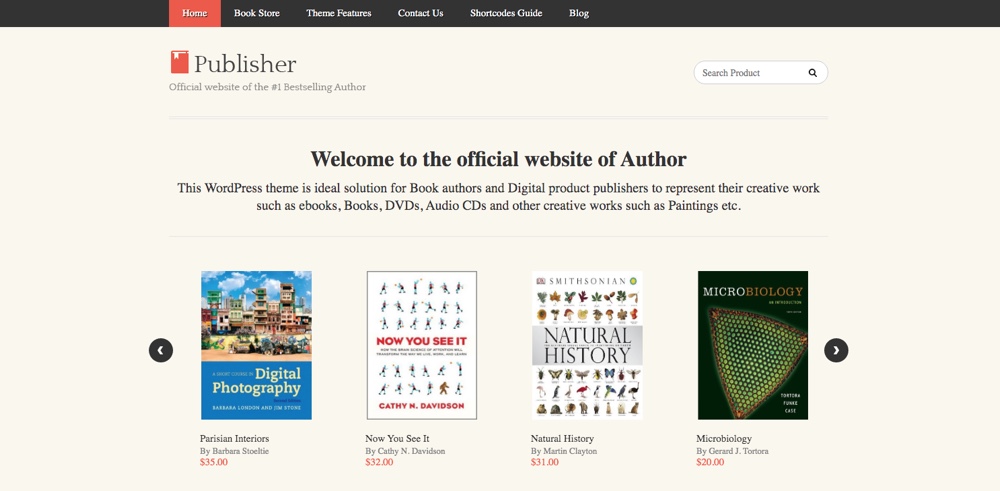Click author By Cathy N. Davidson
Screen dimensions: 1000x491
pyautogui.click(x=405, y=451)
